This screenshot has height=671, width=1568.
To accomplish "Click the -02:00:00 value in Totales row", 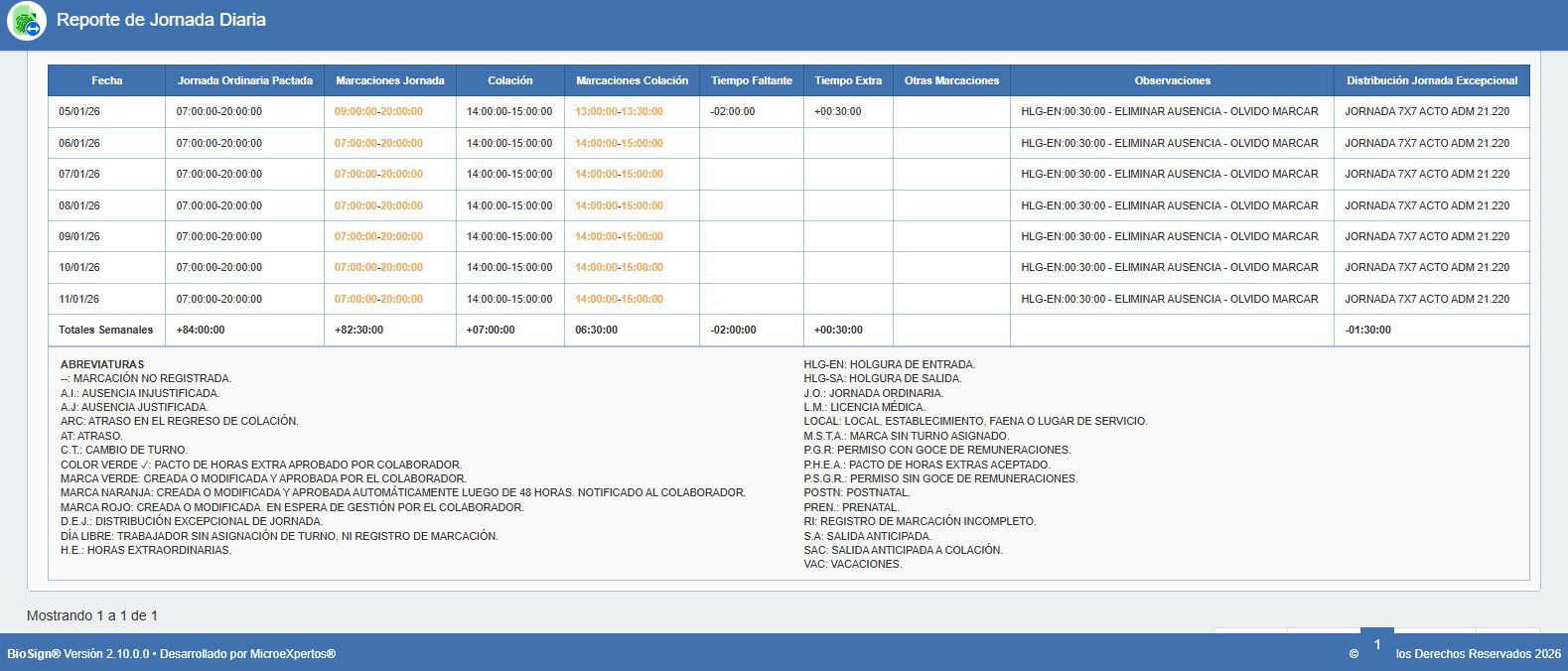I will pos(733,330).
